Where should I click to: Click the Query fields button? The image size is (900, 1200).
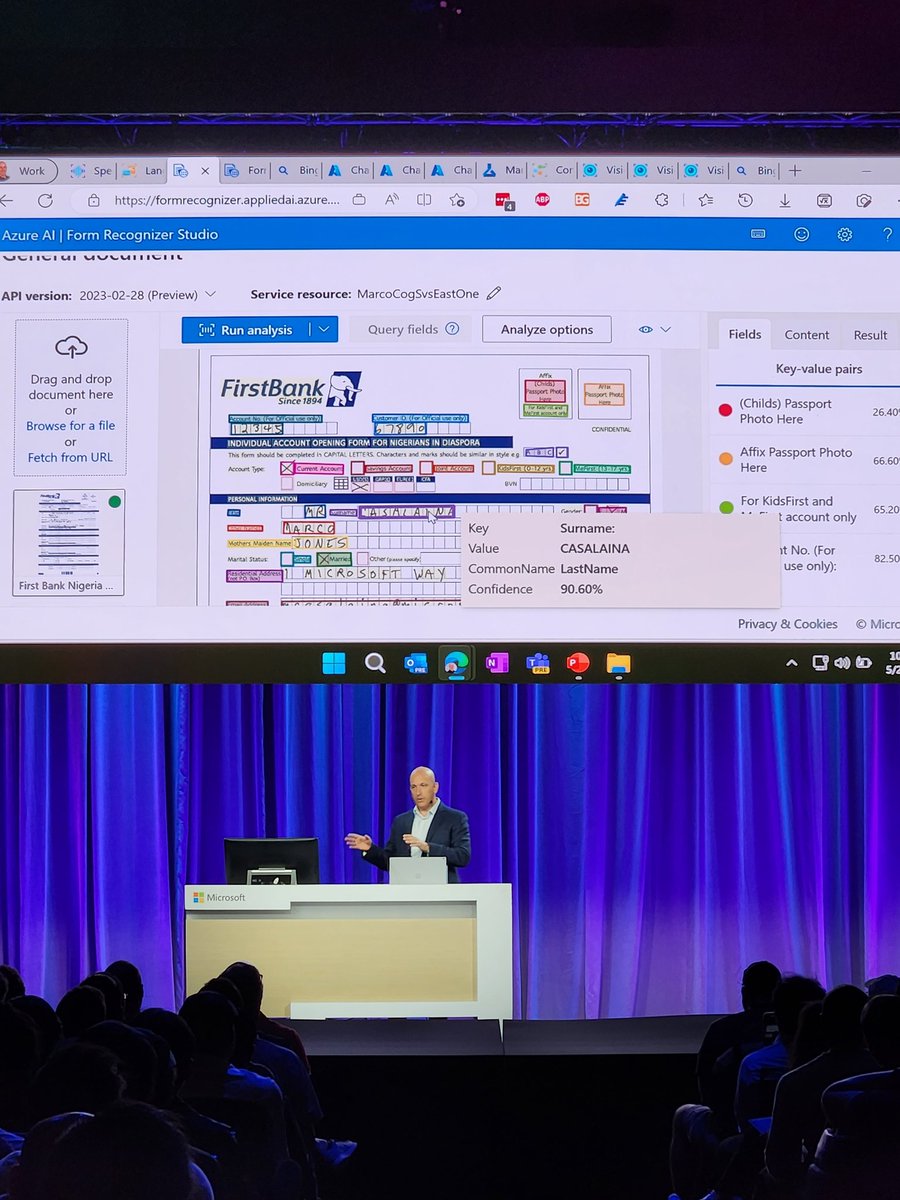point(413,329)
